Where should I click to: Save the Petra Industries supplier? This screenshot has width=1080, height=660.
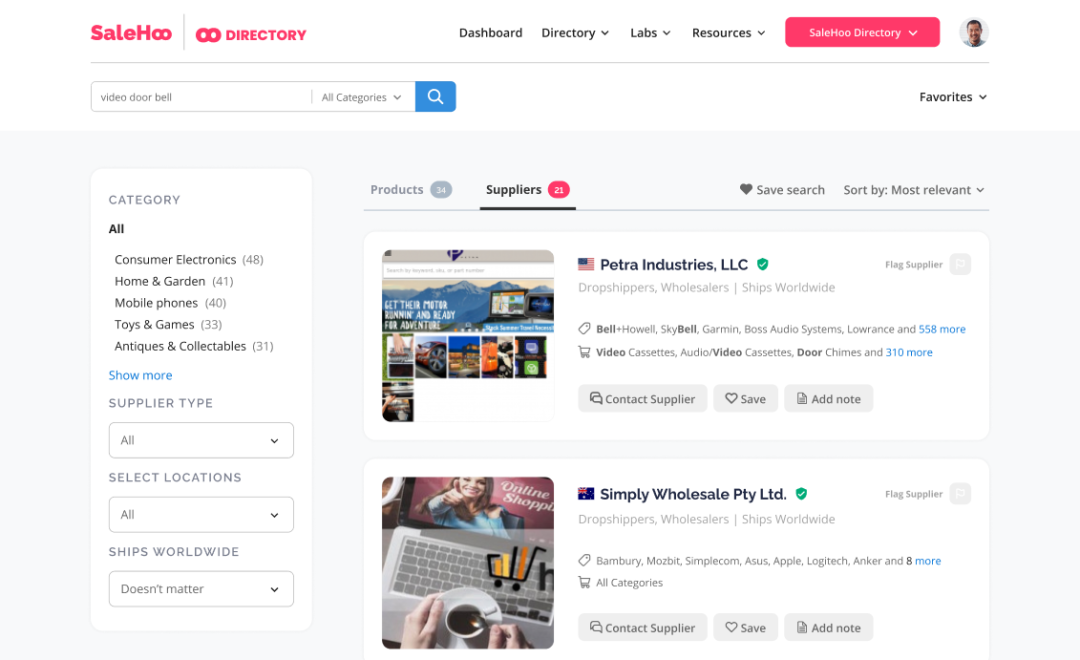[x=745, y=399]
